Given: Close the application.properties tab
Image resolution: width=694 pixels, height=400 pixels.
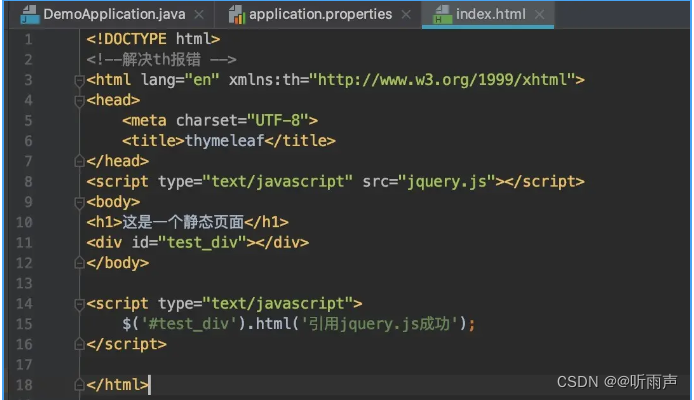Looking at the screenshot, I should (406, 15).
